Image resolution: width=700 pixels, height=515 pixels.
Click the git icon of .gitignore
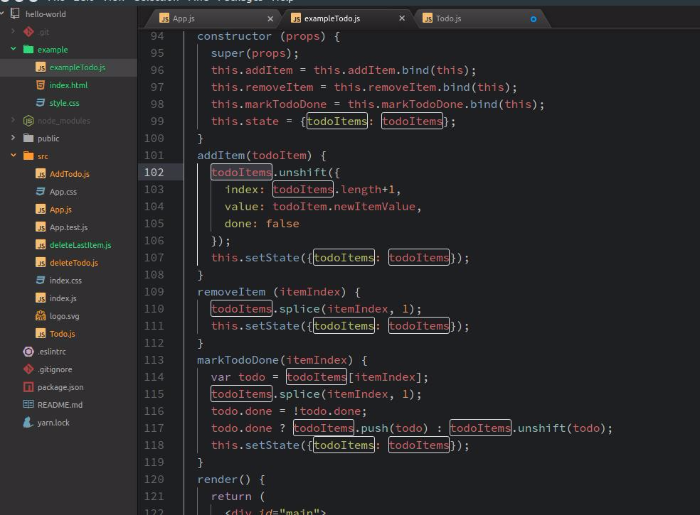(x=28, y=369)
